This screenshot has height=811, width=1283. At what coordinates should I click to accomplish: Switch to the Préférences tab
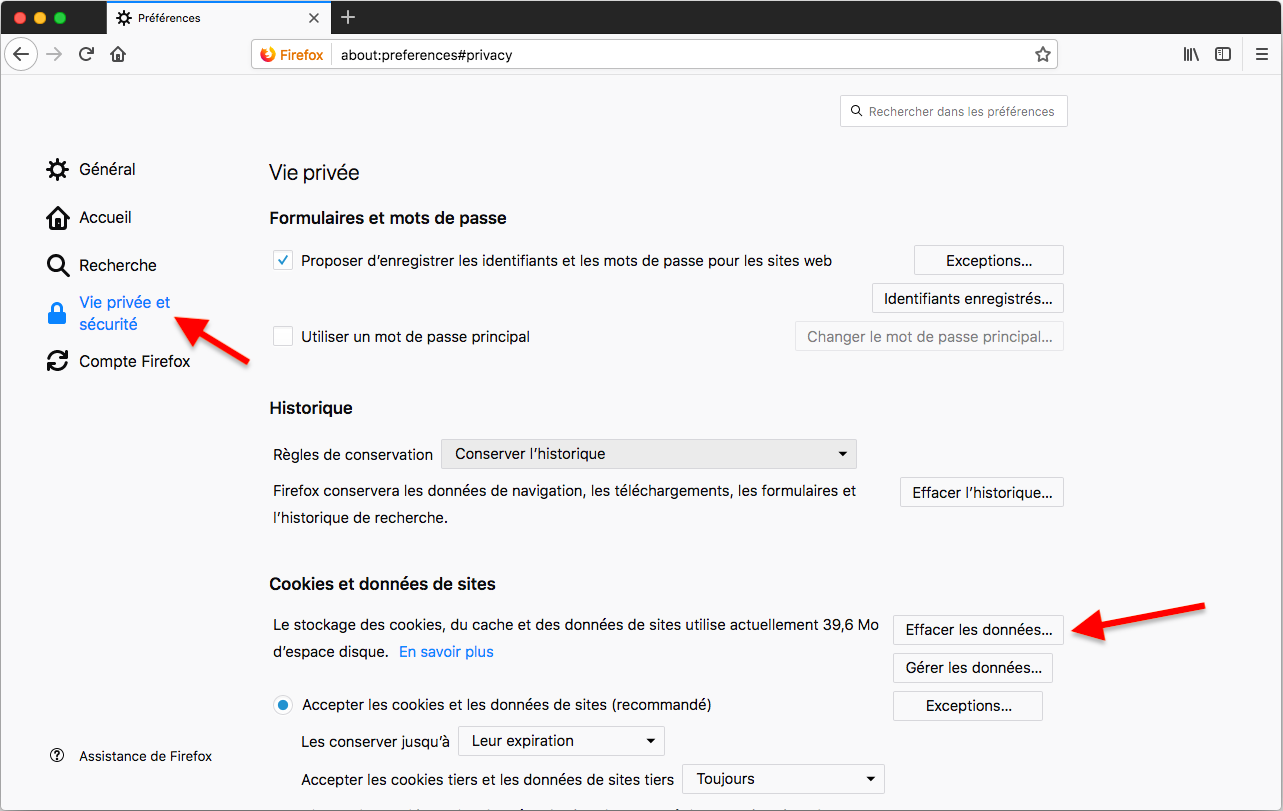[x=217, y=18]
